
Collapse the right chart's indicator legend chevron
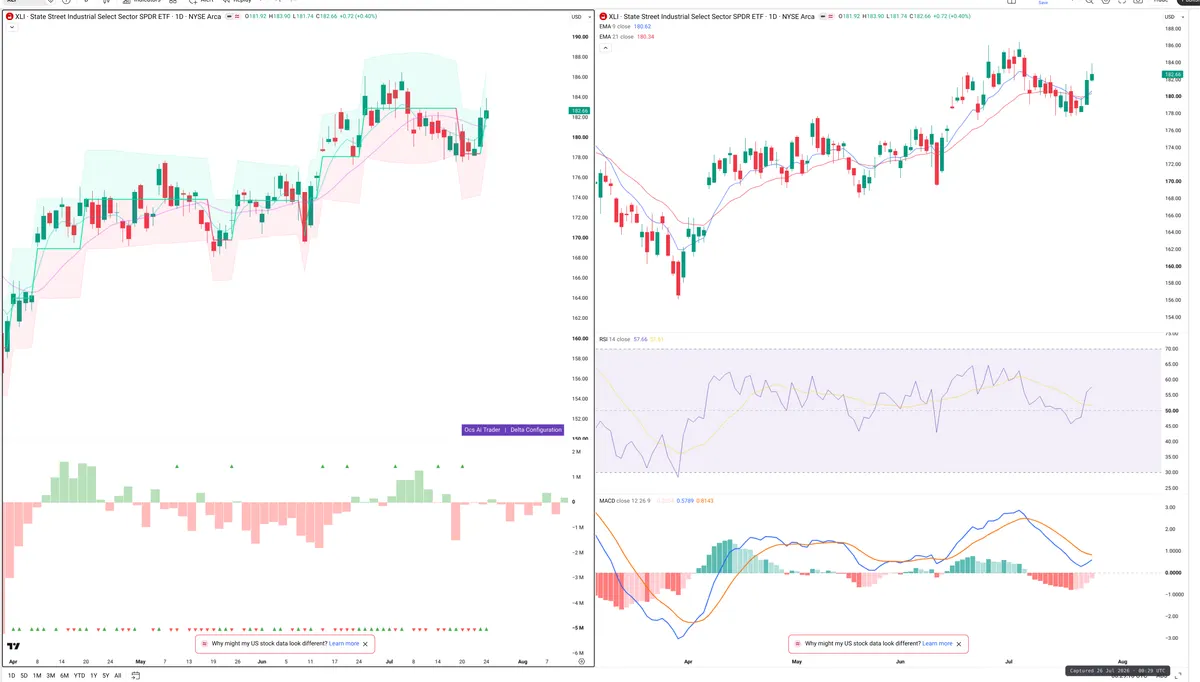[604, 47]
